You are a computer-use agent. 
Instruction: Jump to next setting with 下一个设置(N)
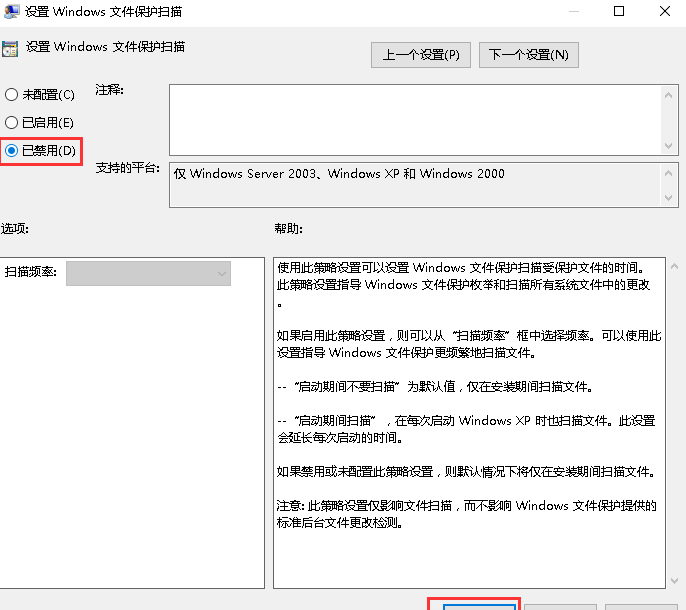tap(529, 55)
